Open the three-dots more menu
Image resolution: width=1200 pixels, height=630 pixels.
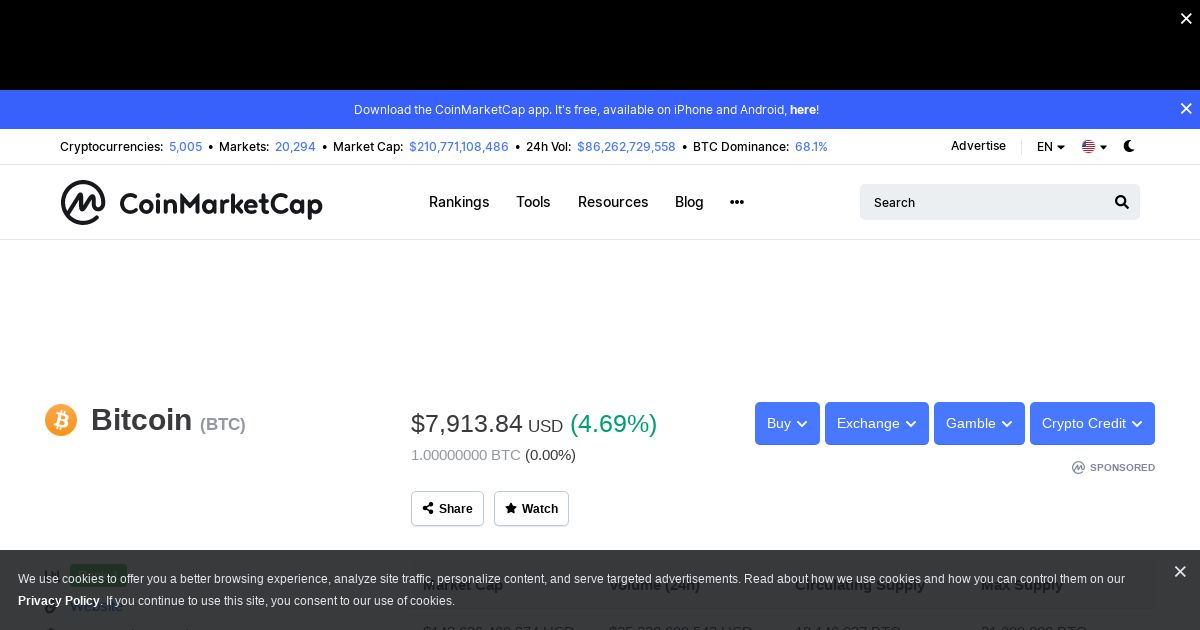point(737,202)
